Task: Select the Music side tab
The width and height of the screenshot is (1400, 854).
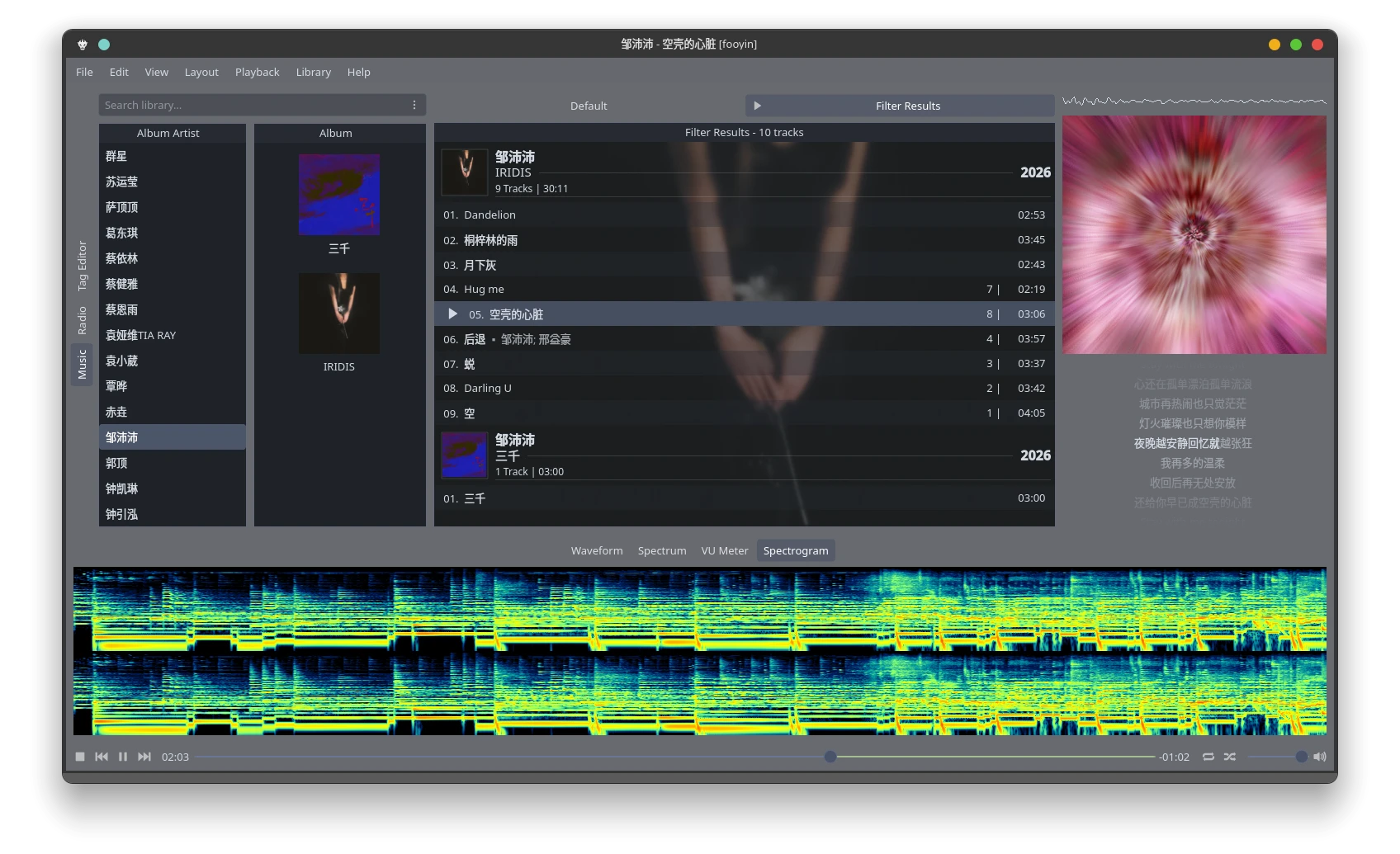Action: point(82,364)
